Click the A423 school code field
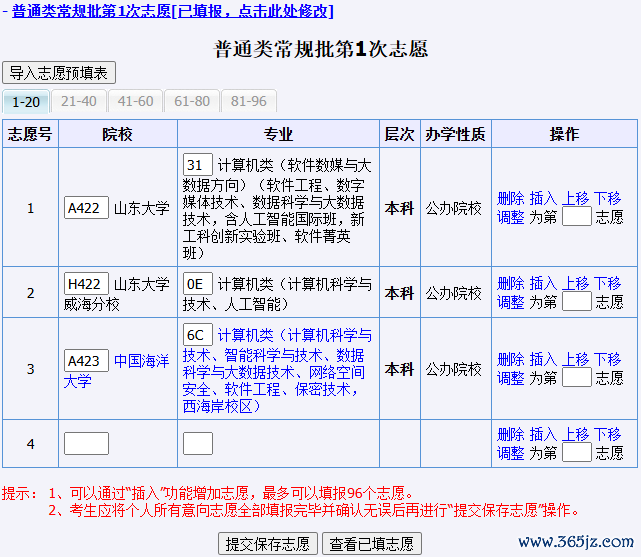 pos(86,360)
